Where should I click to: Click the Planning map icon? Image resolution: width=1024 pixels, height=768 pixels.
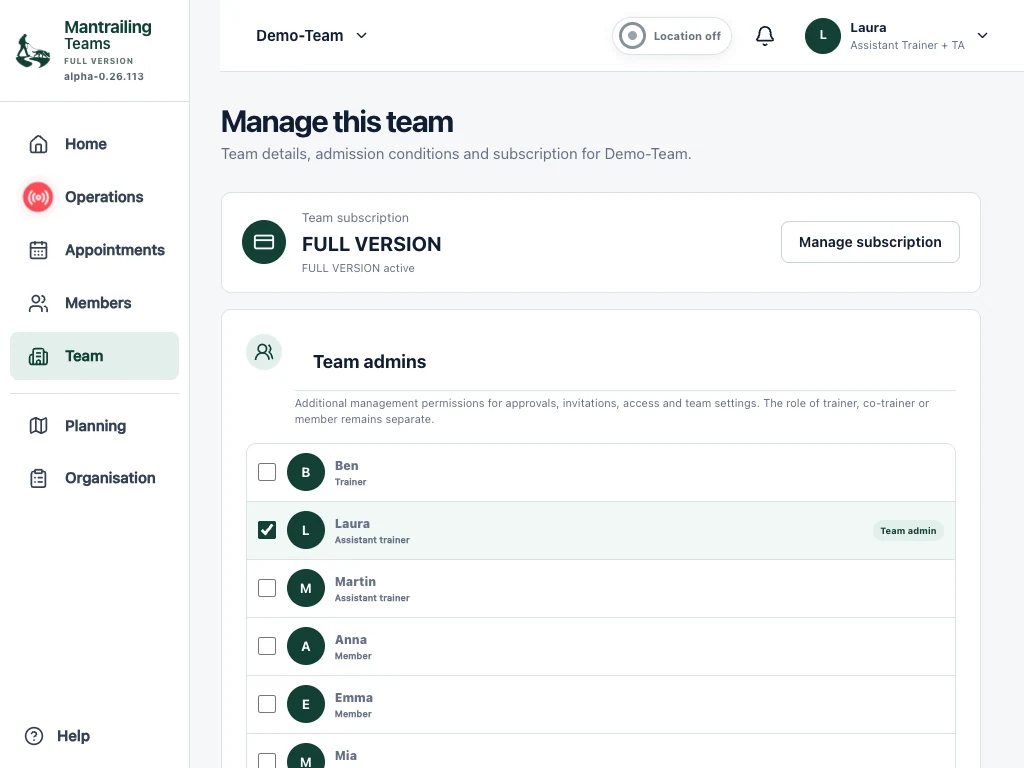tap(39, 426)
